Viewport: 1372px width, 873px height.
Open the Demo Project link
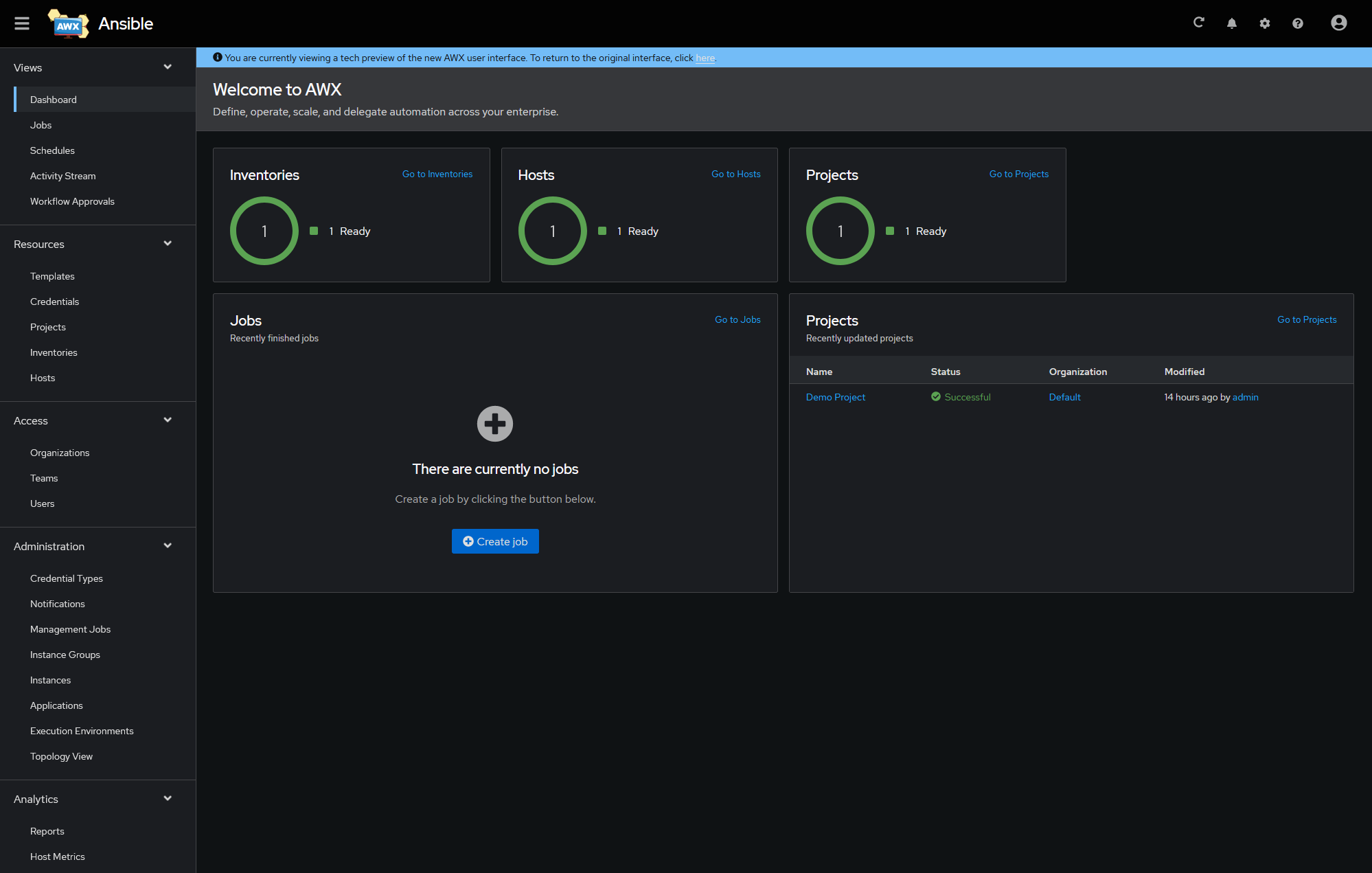tap(835, 397)
